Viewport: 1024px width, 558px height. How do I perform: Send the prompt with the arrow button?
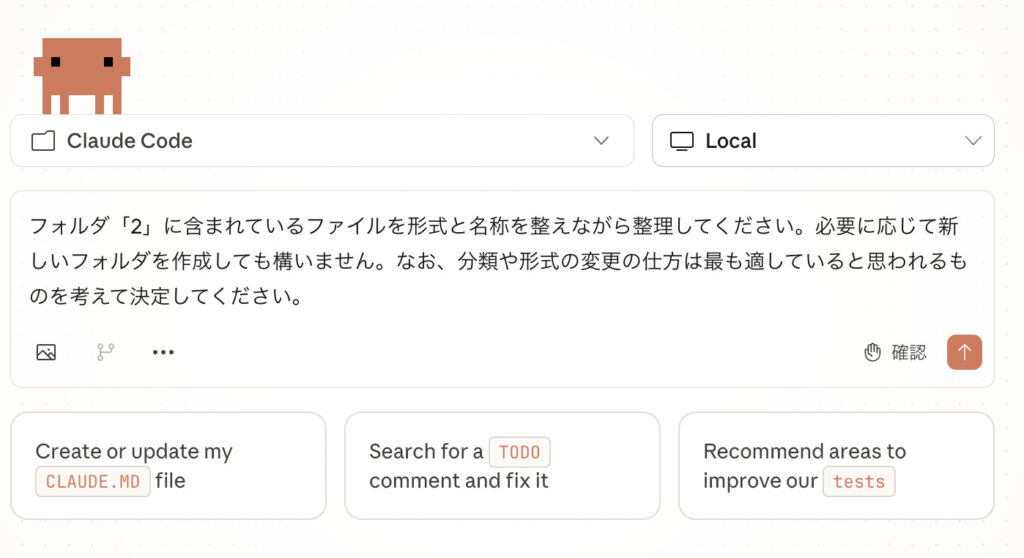pos(964,352)
